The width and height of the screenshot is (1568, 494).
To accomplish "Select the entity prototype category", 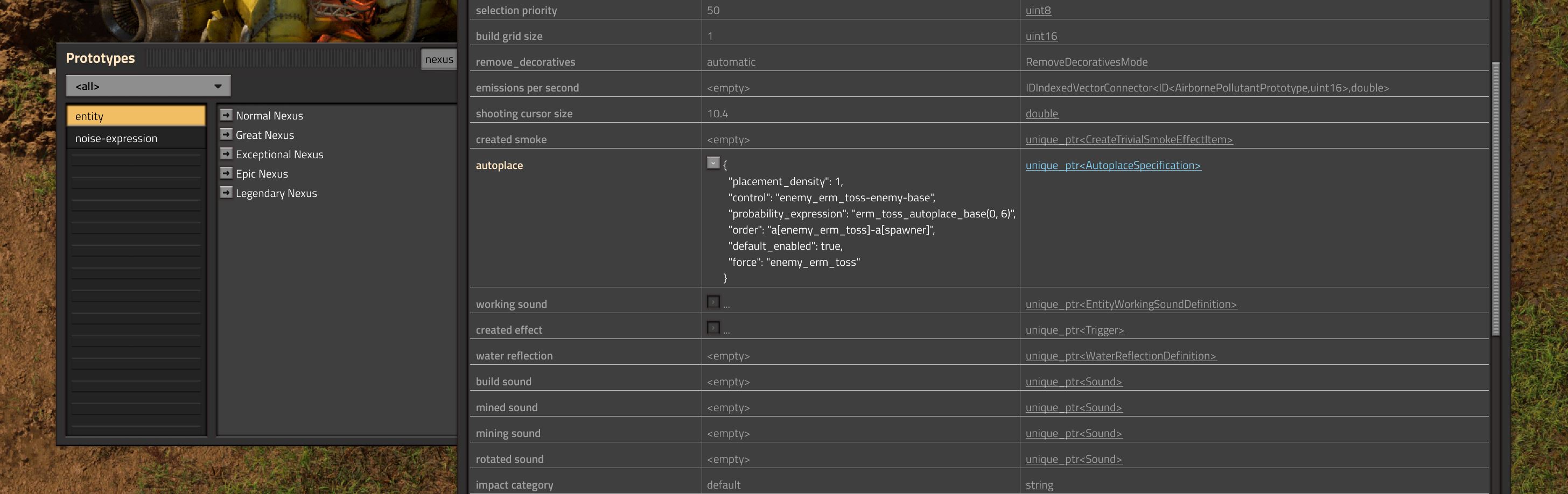I will [x=136, y=116].
